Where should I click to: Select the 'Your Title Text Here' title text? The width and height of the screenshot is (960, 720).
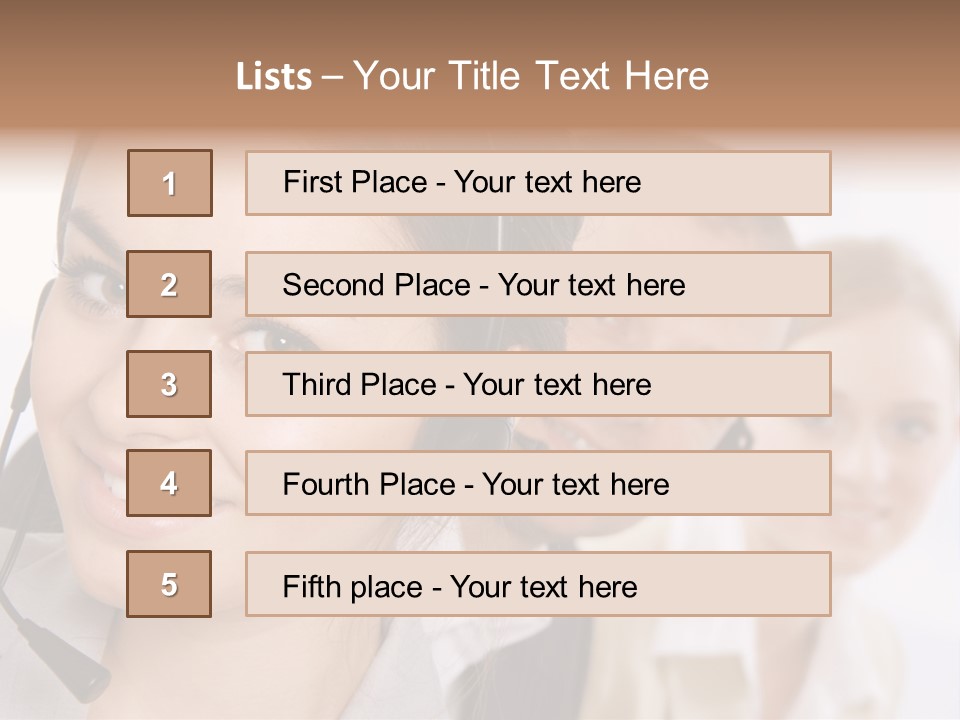click(x=531, y=77)
